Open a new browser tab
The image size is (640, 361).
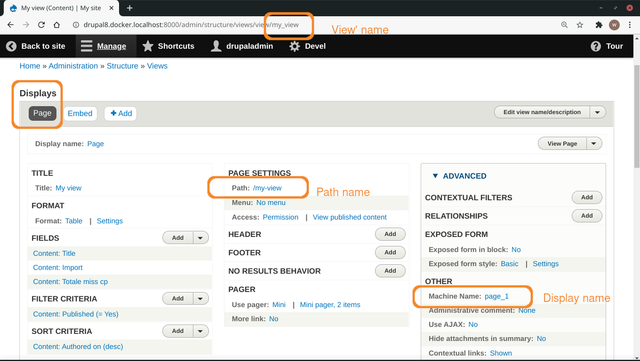(129, 8)
